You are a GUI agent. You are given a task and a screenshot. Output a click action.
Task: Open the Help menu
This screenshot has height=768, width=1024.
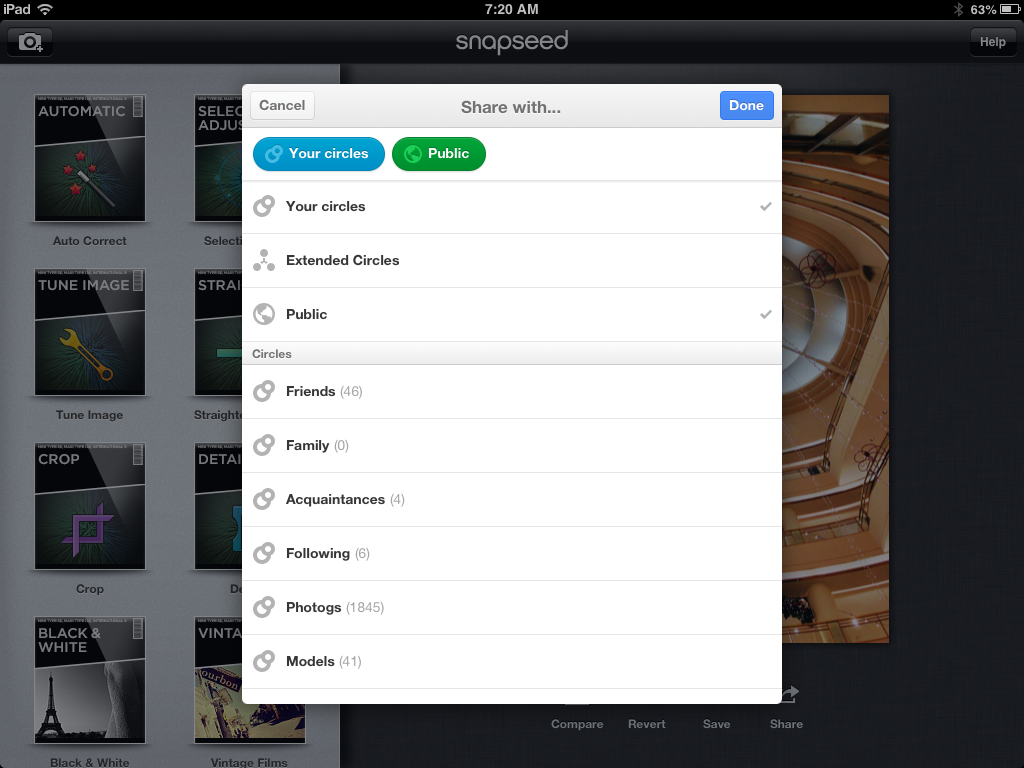click(x=991, y=42)
